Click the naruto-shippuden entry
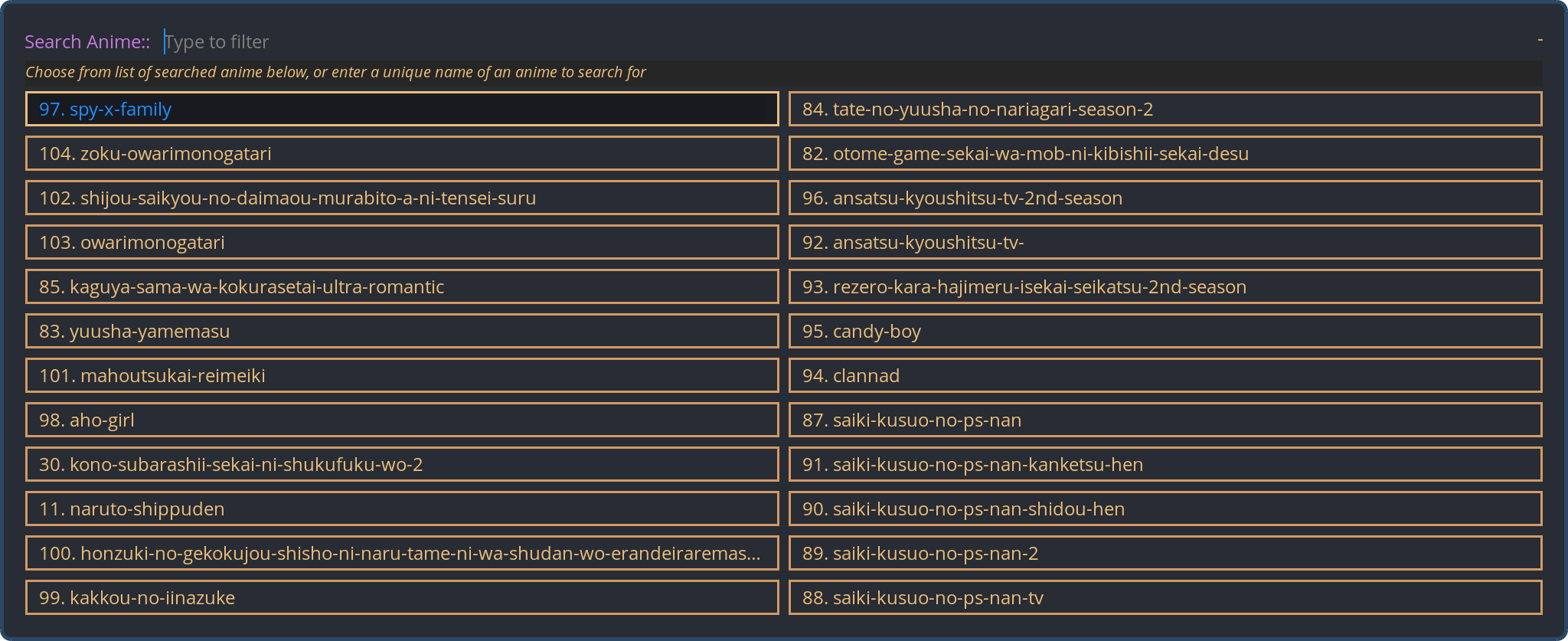Image resolution: width=1568 pixels, height=641 pixels. tap(401, 509)
